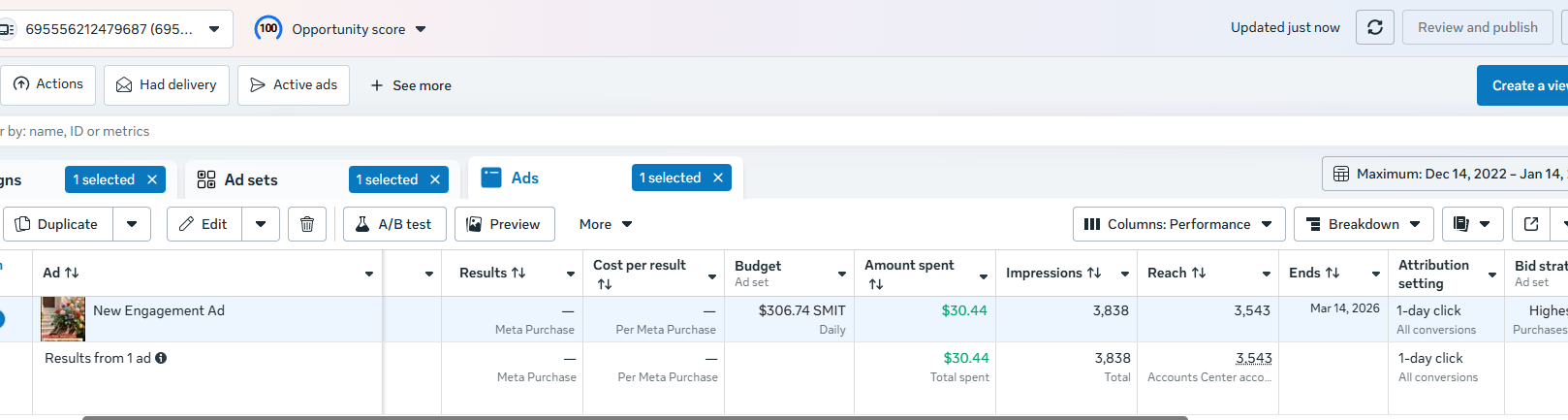Click info icon beside Results from 1 ad
The height and width of the screenshot is (420, 1568).
(161, 358)
